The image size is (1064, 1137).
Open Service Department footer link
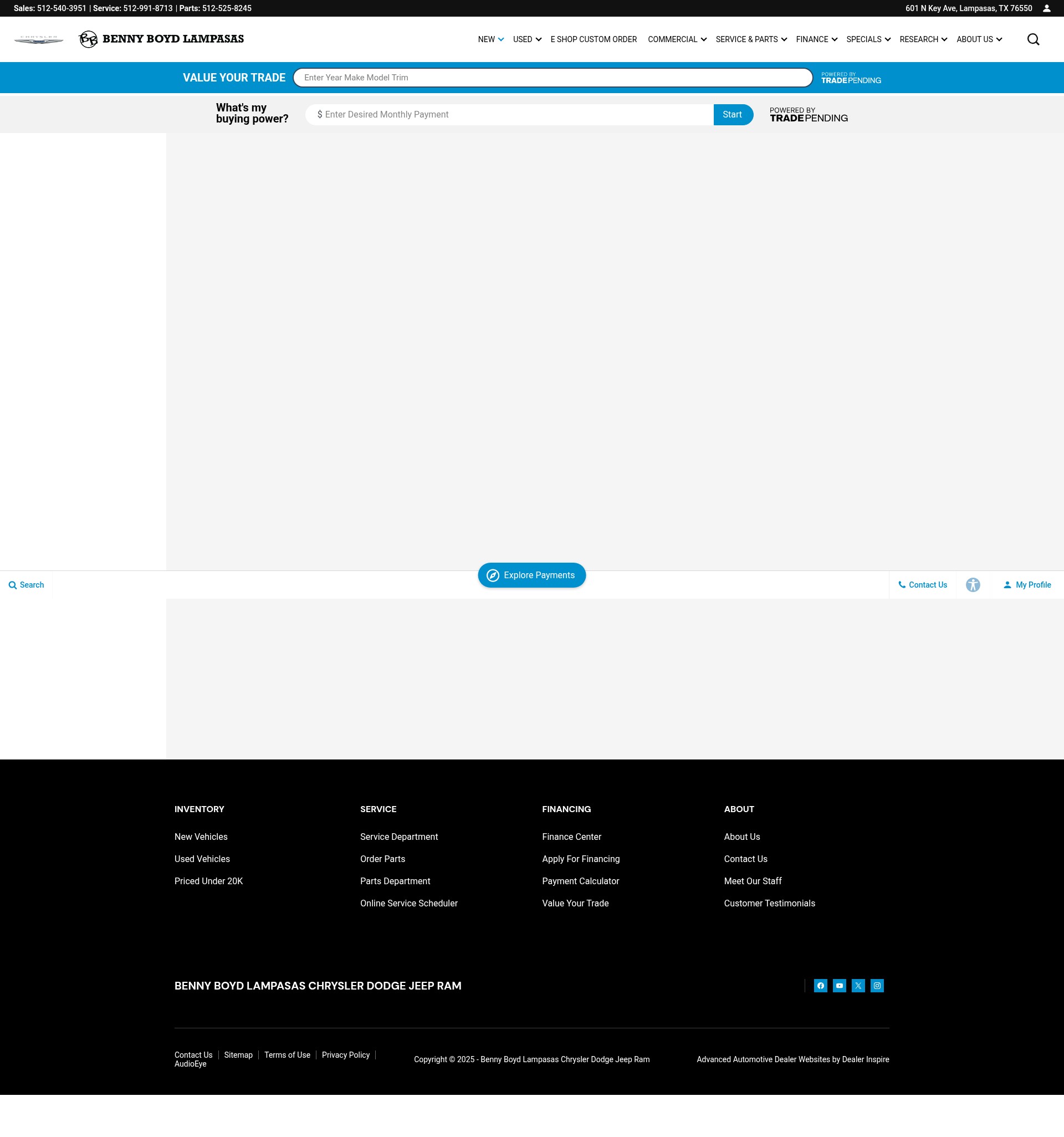pyautogui.click(x=399, y=837)
